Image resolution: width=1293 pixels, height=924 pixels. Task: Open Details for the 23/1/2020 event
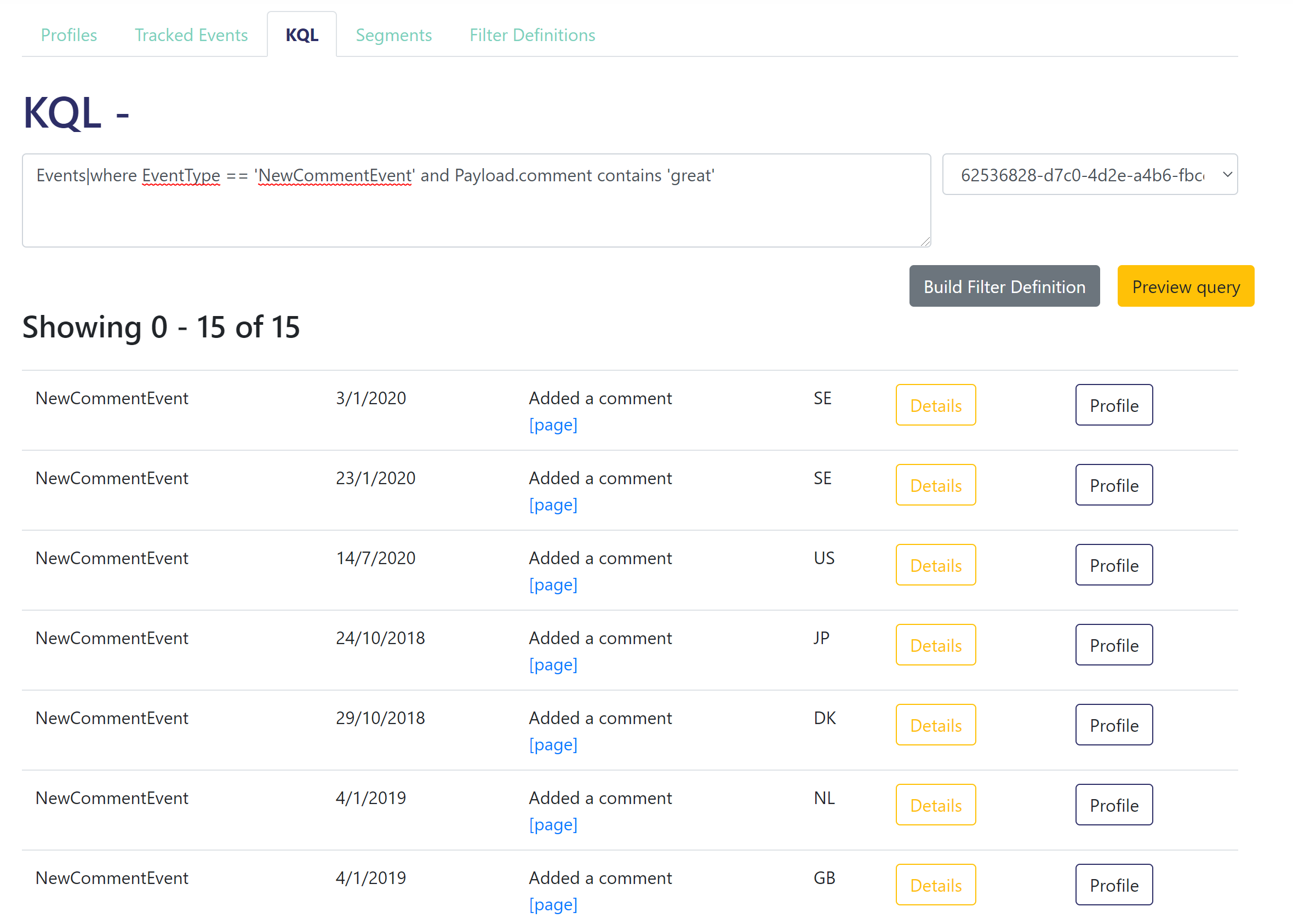tap(936, 485)
